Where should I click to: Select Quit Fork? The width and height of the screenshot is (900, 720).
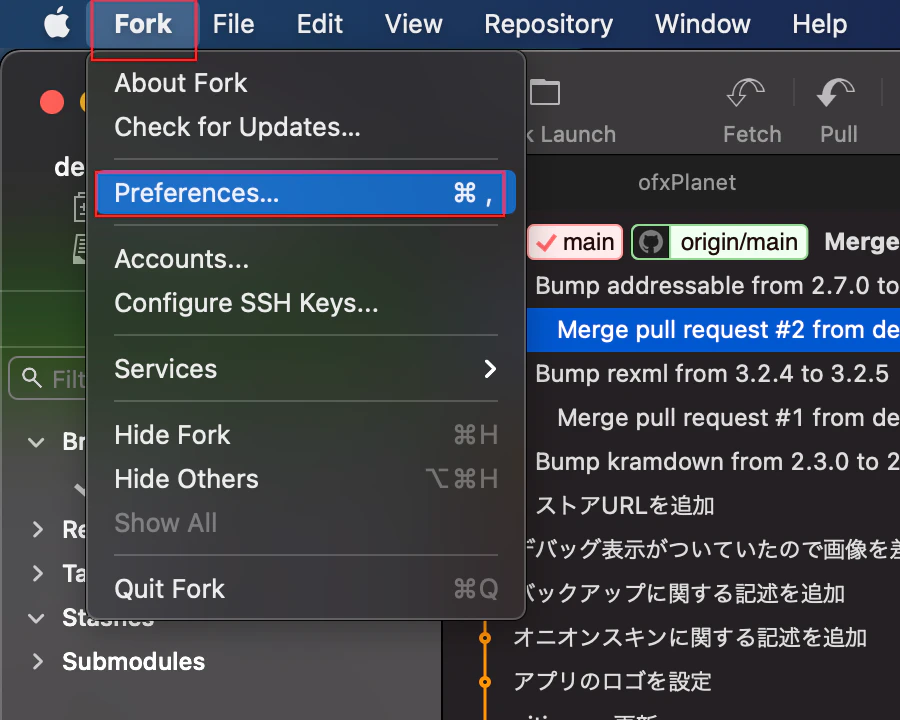pyautogui.click(x=306, y=589)
